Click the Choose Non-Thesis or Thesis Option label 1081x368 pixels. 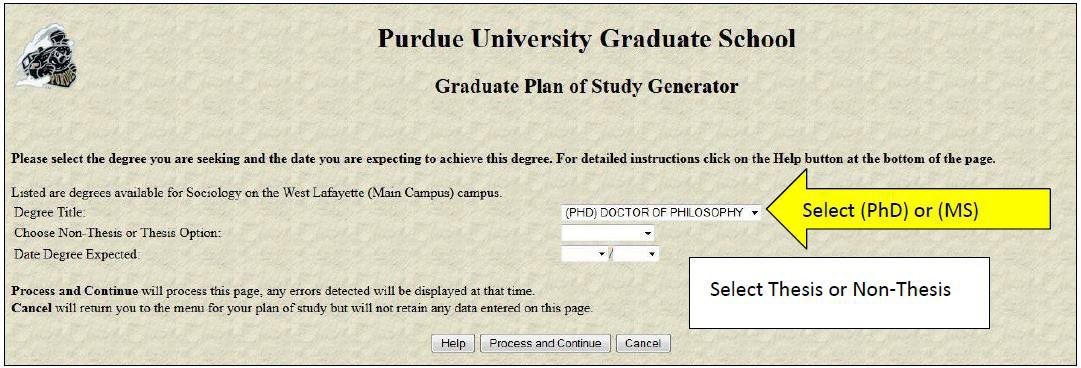(117, 233)
